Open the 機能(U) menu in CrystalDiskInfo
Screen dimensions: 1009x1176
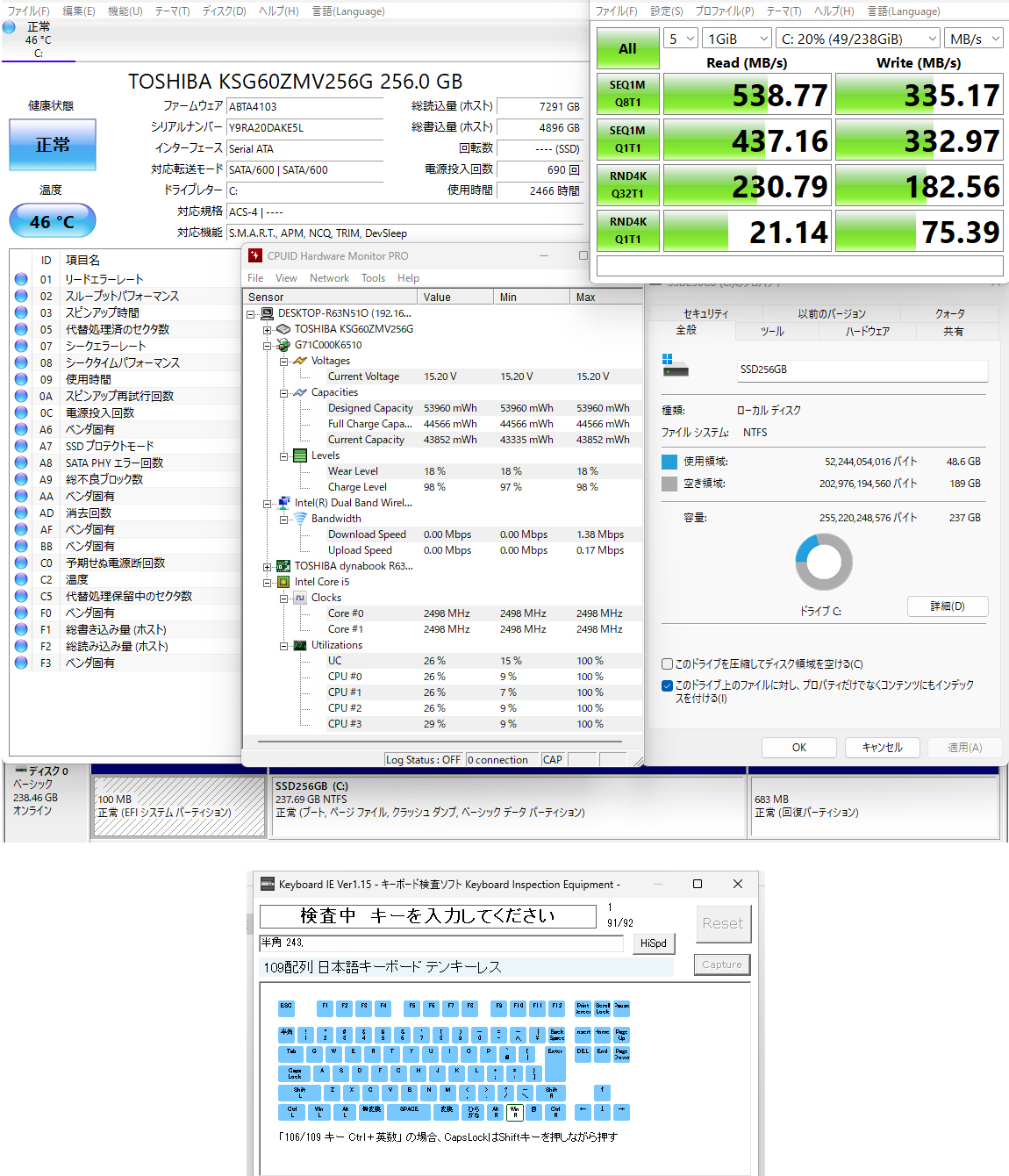(125, 11)
